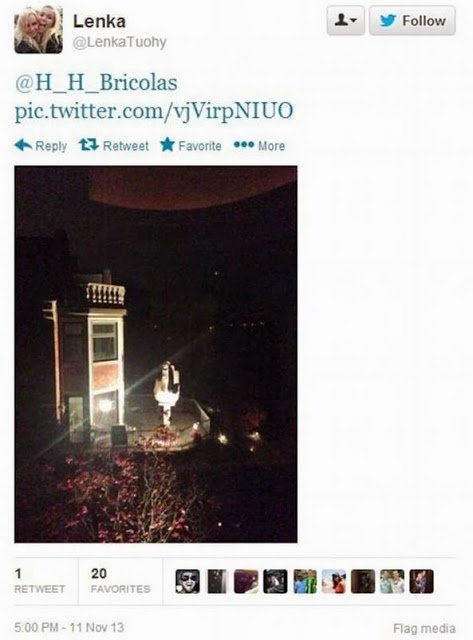
Task: Open the @LenkaTuohy handle
Action: pyautogui.click(x=120, y=42)
